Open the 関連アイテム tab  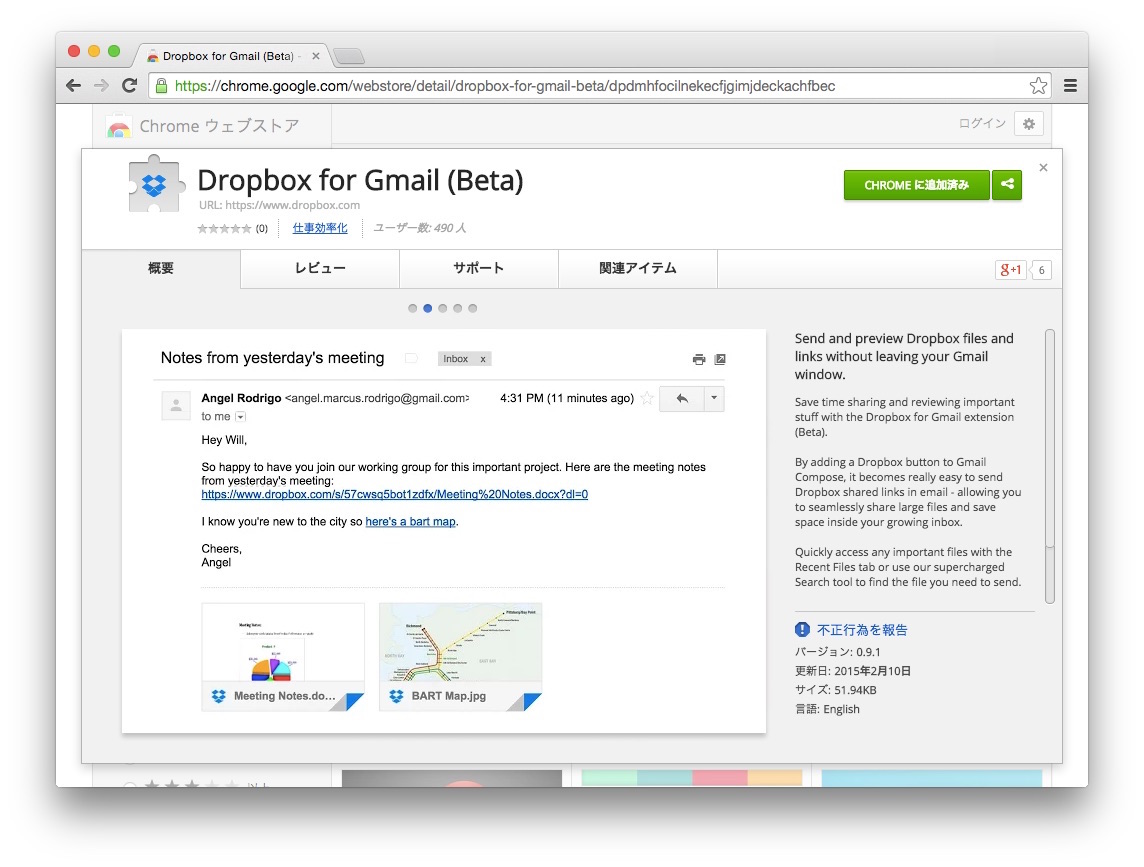[638, 269]
